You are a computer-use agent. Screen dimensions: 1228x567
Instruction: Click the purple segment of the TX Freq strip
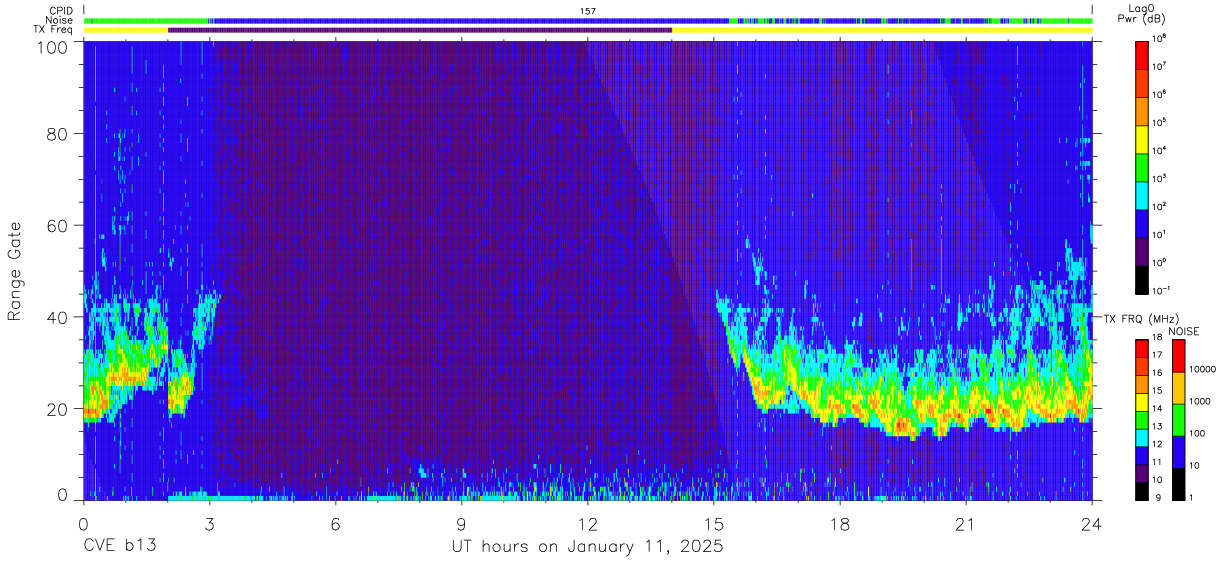point(420,30)
